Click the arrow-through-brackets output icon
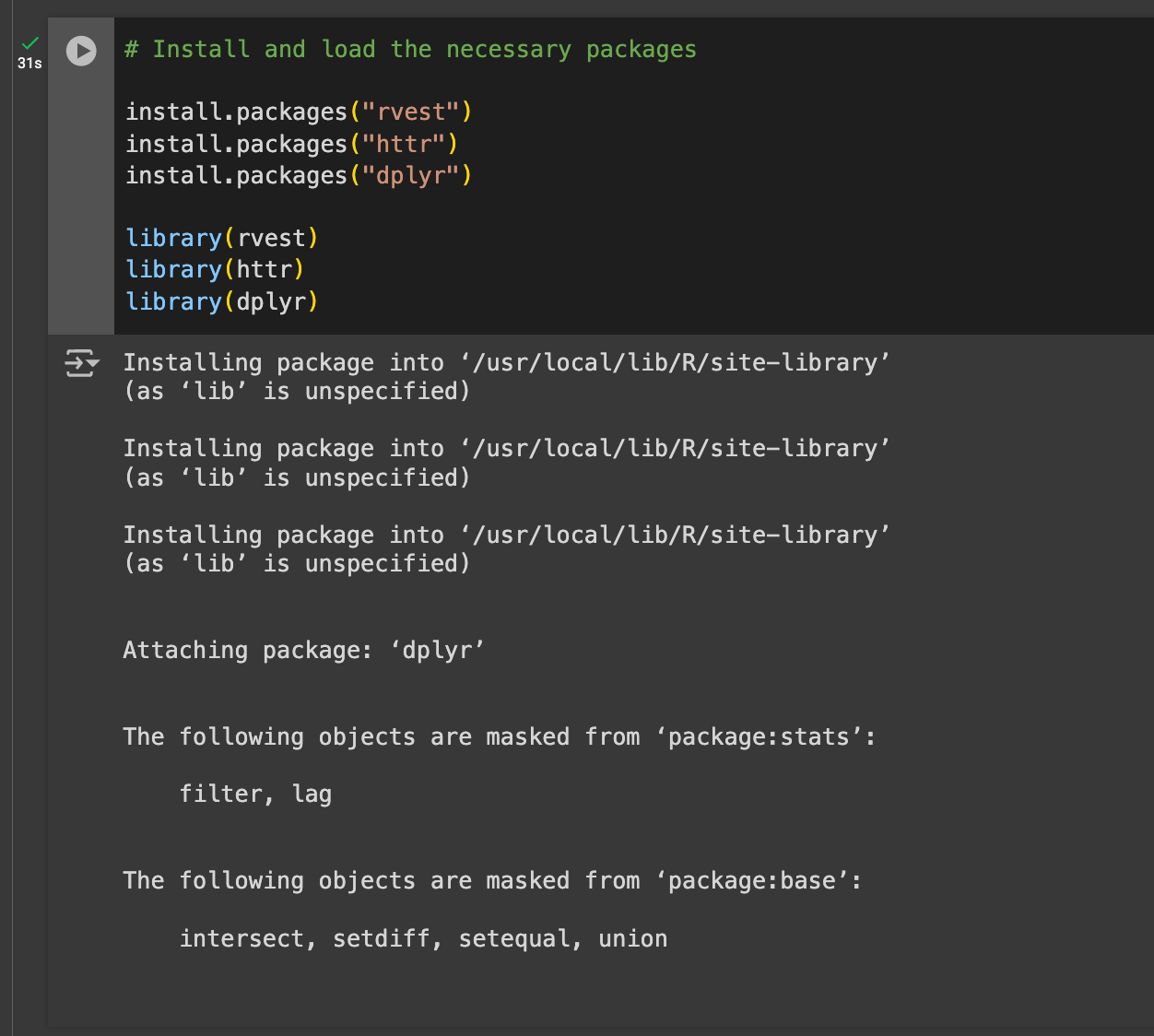Image resolution: width=1154 pixels, height=1036 pixels. [77, 363]
